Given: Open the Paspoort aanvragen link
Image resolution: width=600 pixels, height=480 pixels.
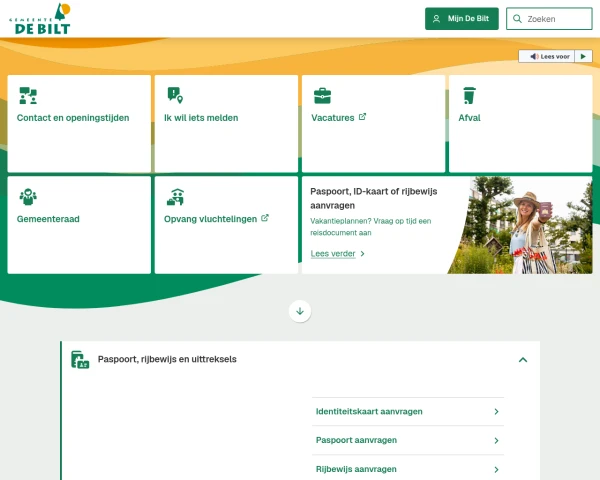Looking at the screenshot, I should [x=408, y=440].
